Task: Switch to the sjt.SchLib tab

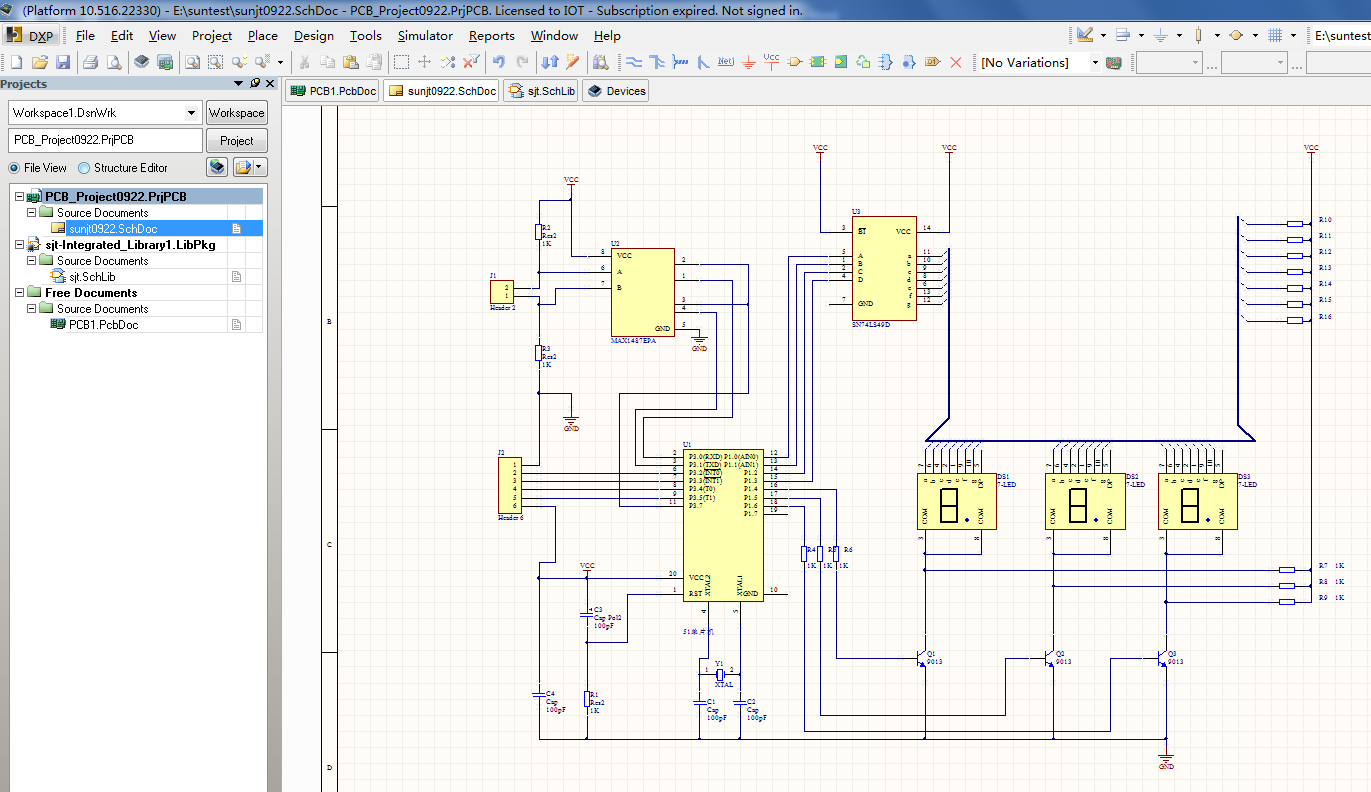Action: coord(541,91)
